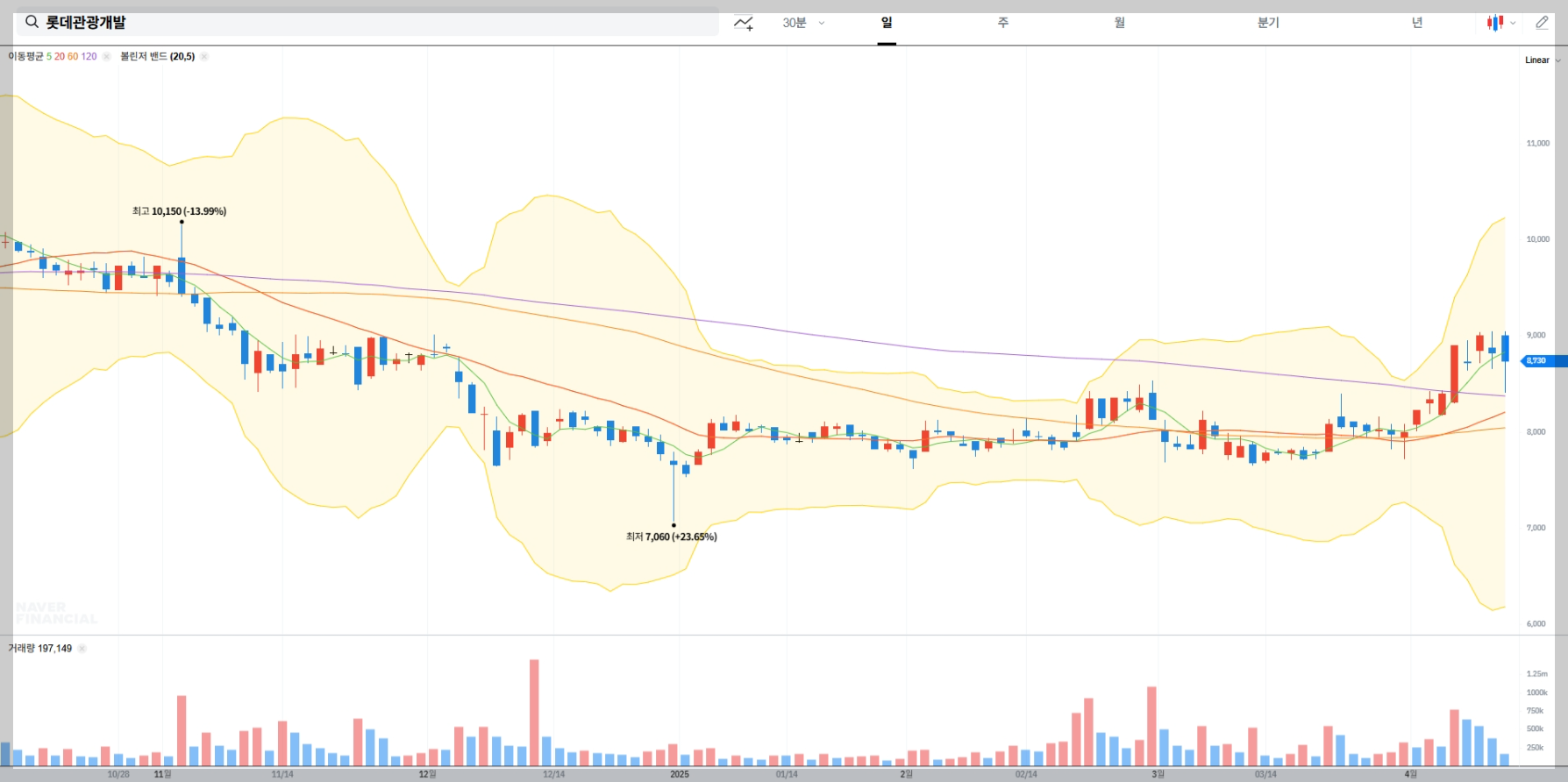Switch to the 년 yearly tab
Image resolution: width=1568 pixels, height=782 pixels.
(x=1417, y=23)
